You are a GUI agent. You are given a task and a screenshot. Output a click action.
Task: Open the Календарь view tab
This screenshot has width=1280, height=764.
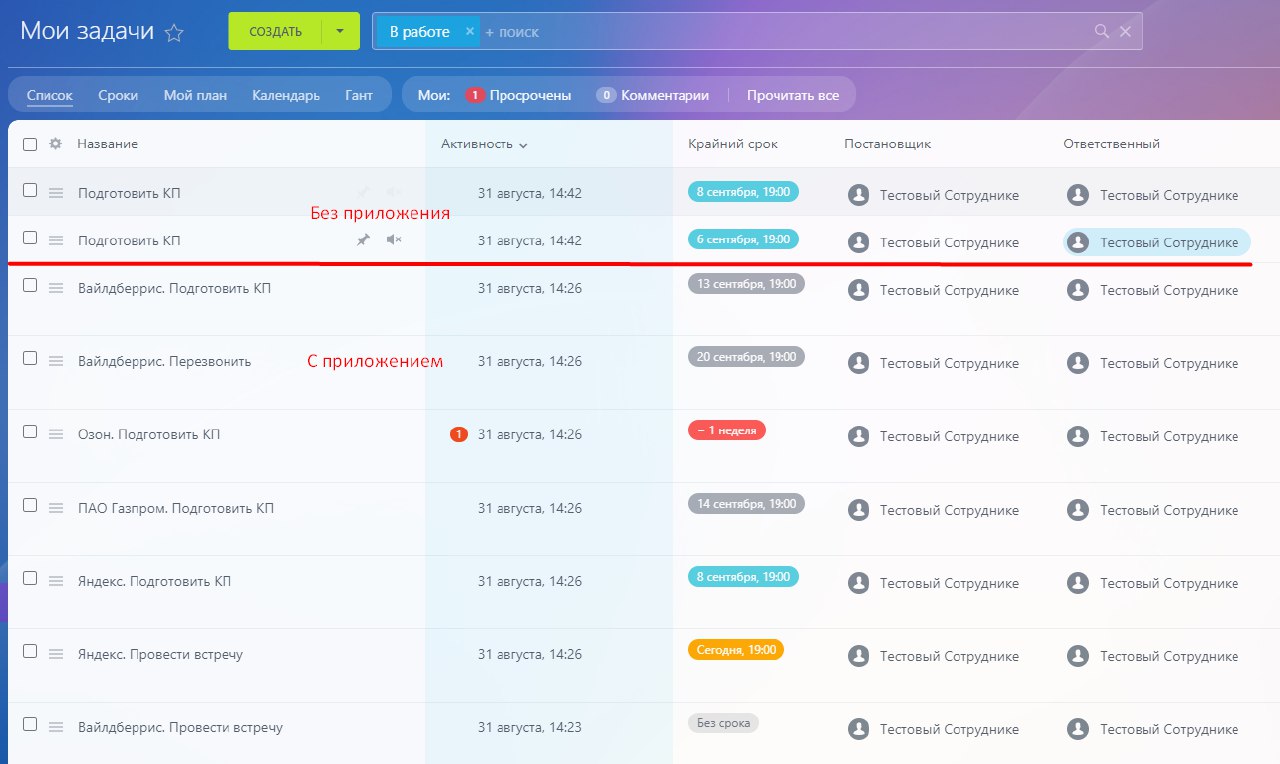point(286,96)
